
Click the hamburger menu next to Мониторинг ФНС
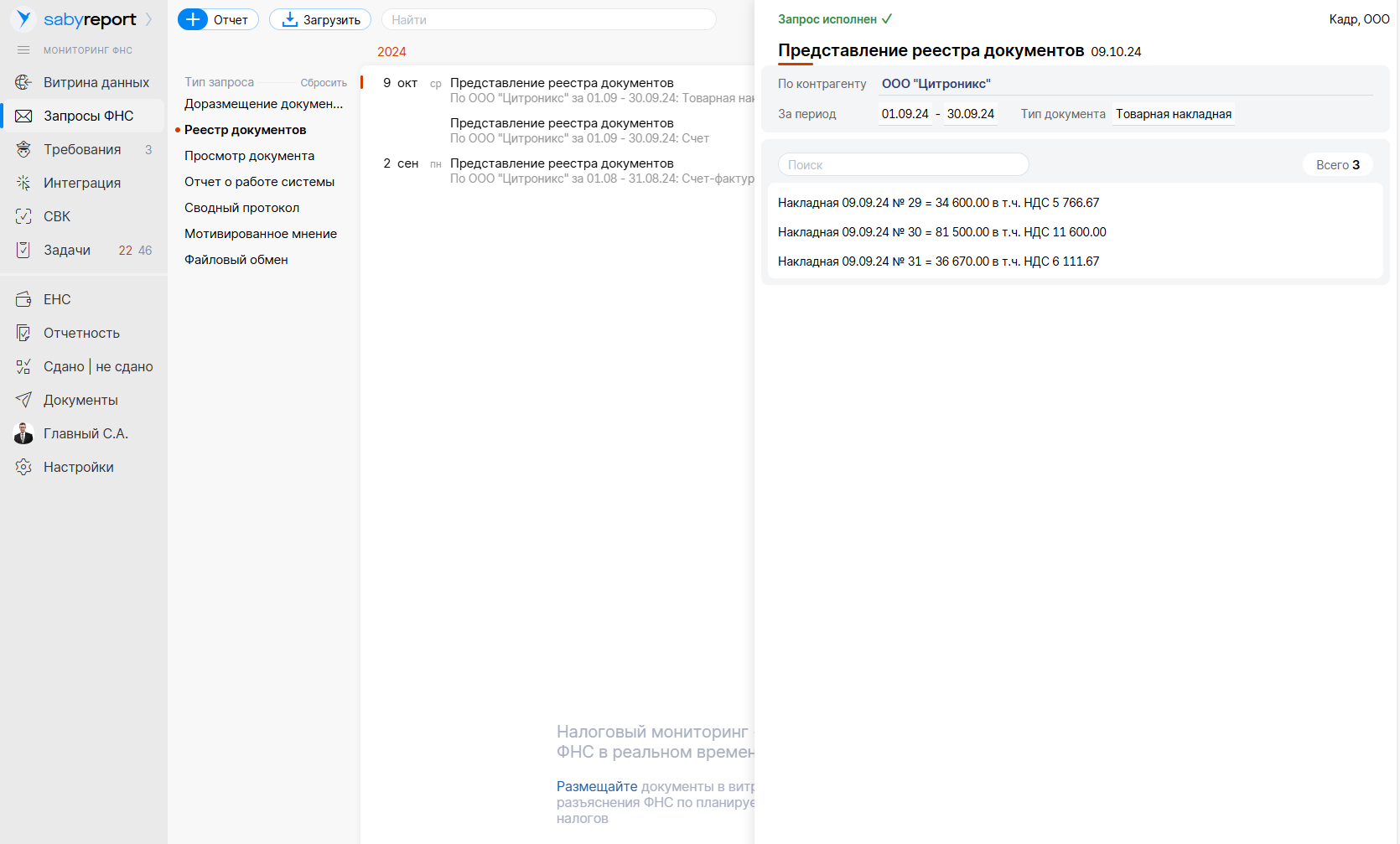[x=23, y=50]
